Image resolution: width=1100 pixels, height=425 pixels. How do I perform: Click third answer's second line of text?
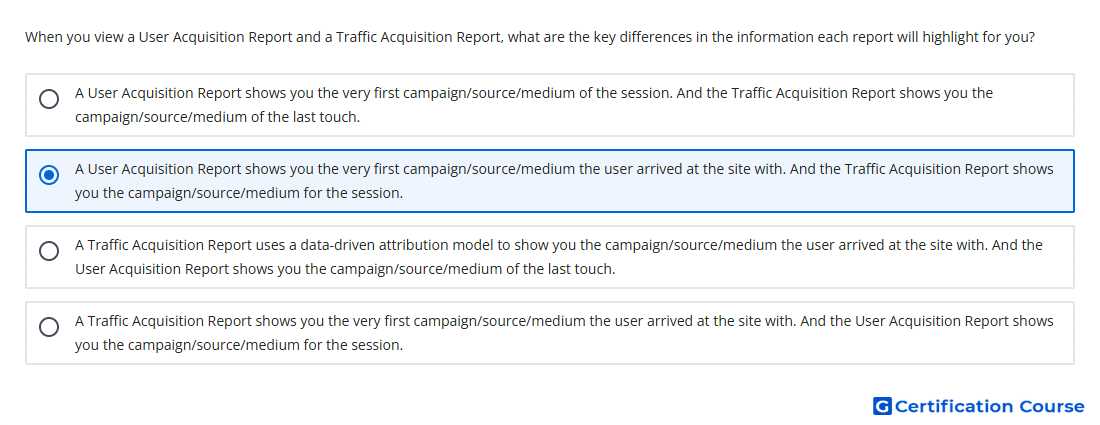345,269
